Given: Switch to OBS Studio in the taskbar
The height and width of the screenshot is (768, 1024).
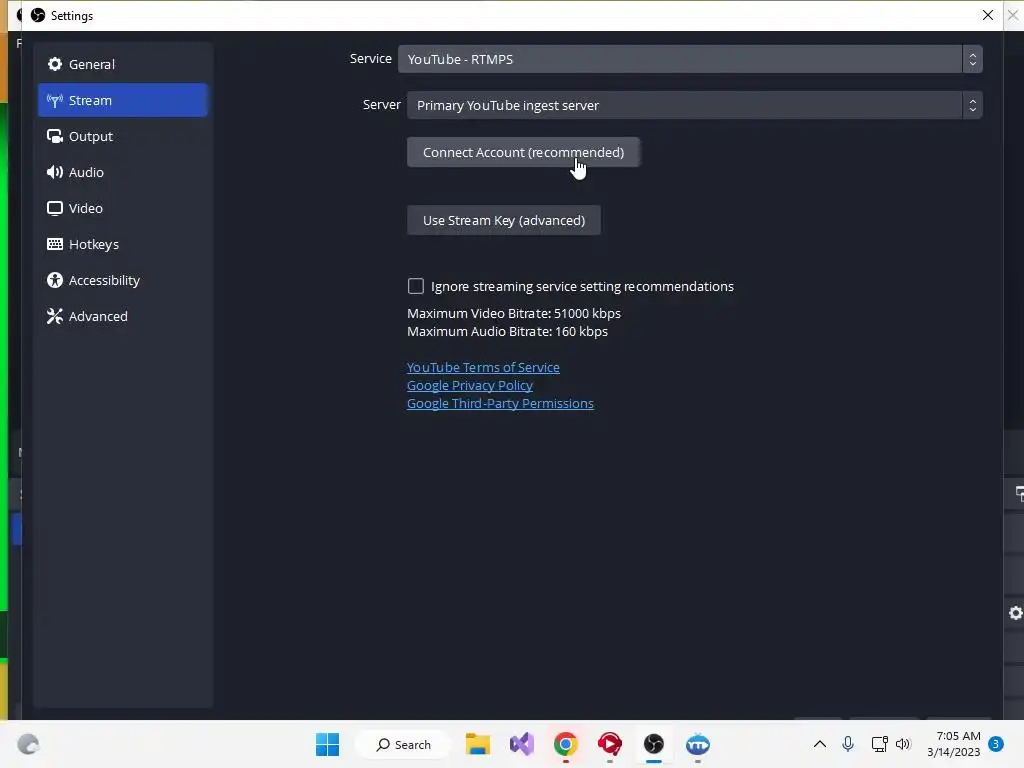Looking at the screenshot, I should click(x=654, y=744).
